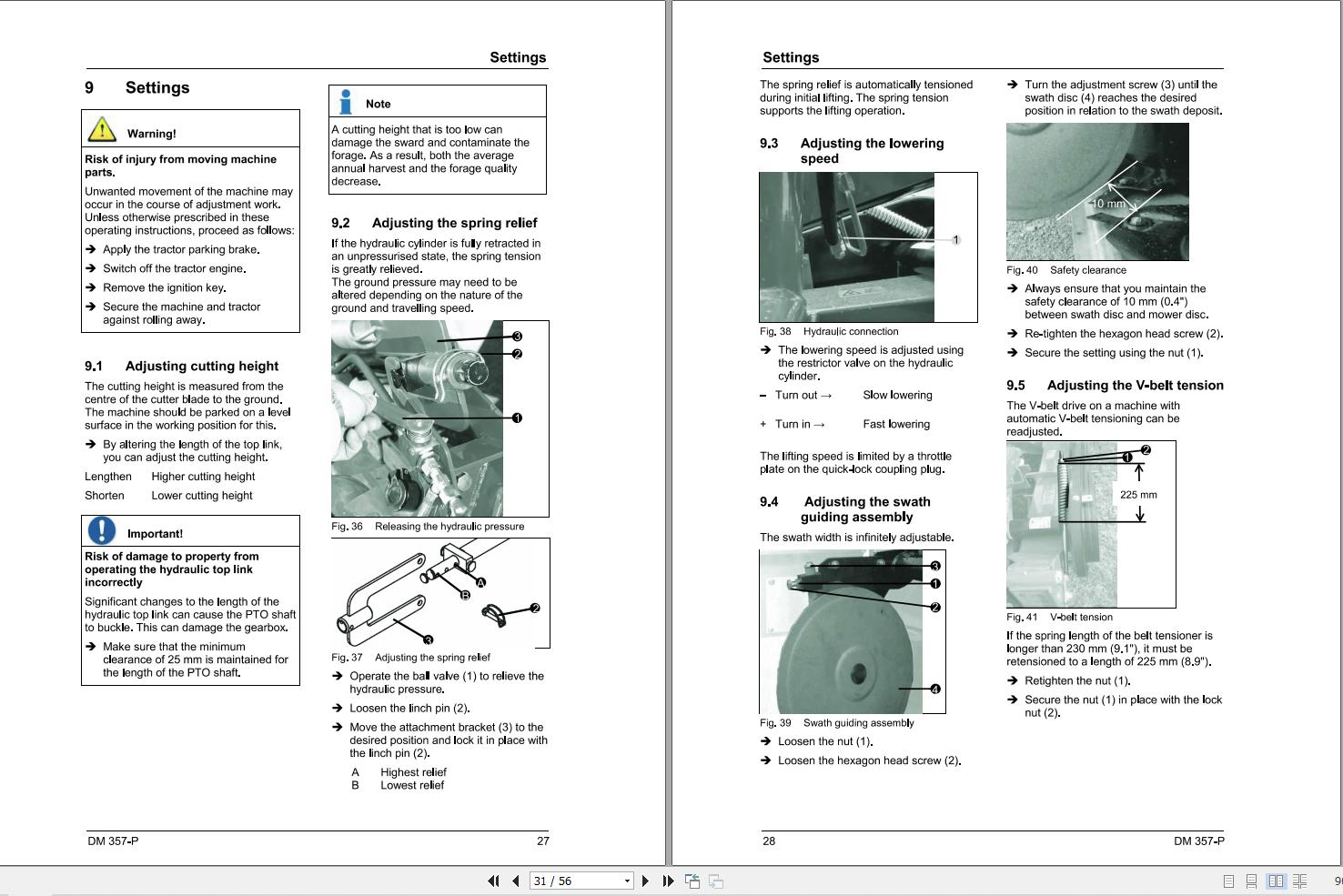1343x896 pixels.
Task: Click the blue Important exclamation icon
Action: coord(102,529)
